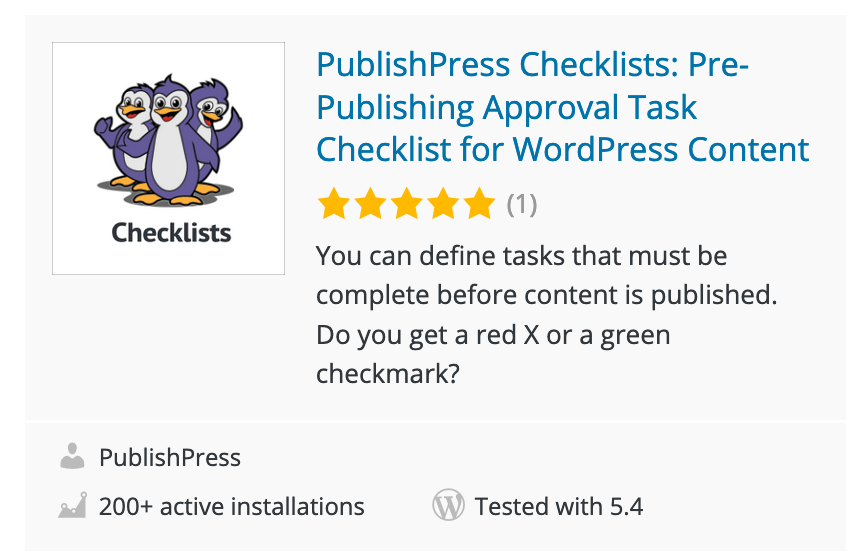Click the fourth gold rating star
866x560 pixels.
point(443,204)
